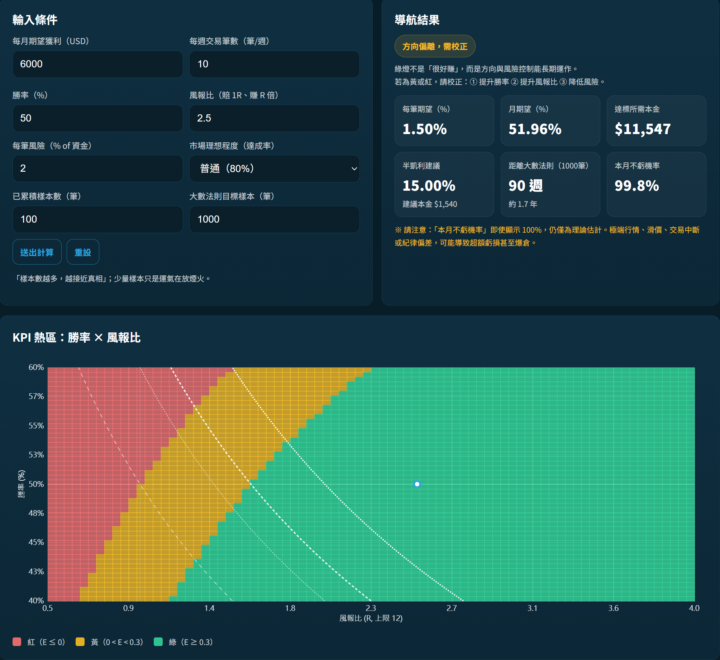Click the 每筆期望 result card
Screen dimensions: 720x660
pos(443,120)
